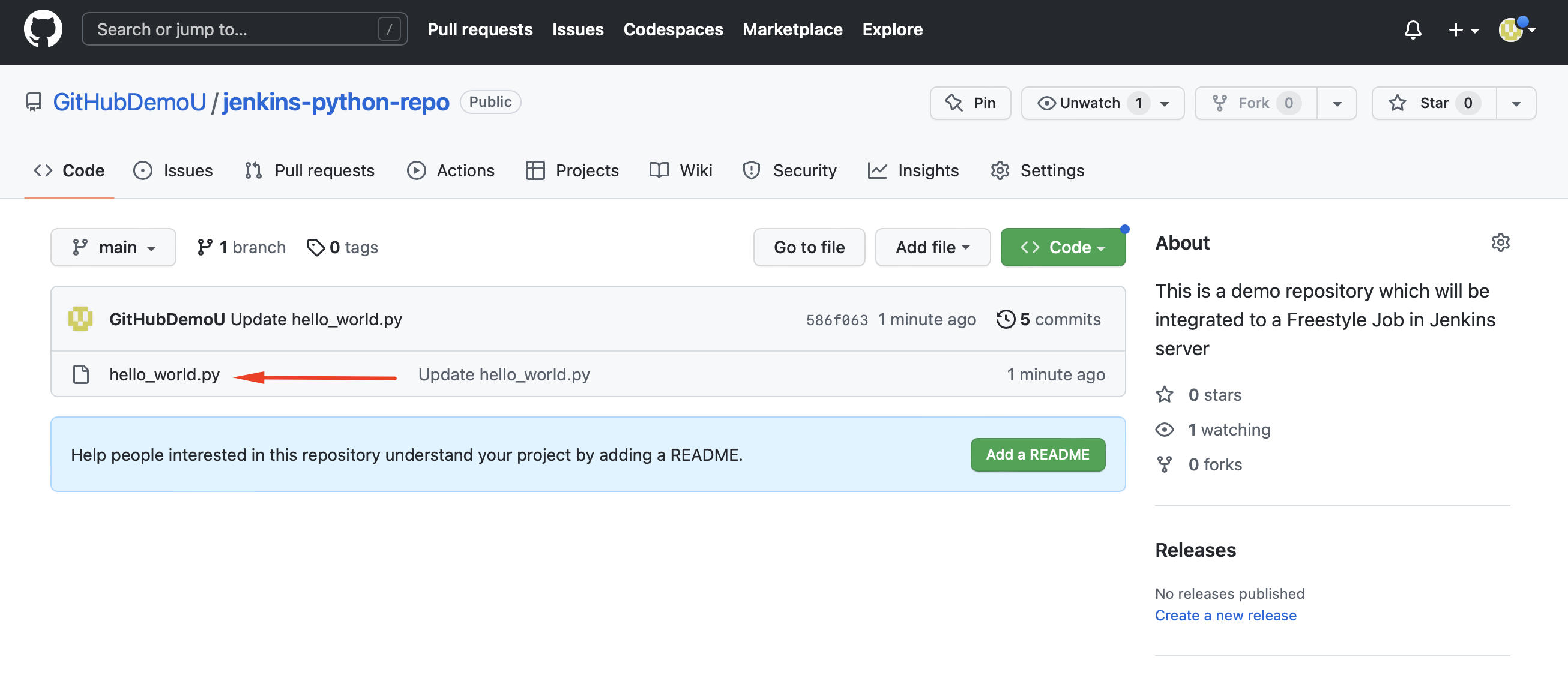Expand the main branch selector
The width and height of the screenshot is (1568, 678).
pos(113,247)
